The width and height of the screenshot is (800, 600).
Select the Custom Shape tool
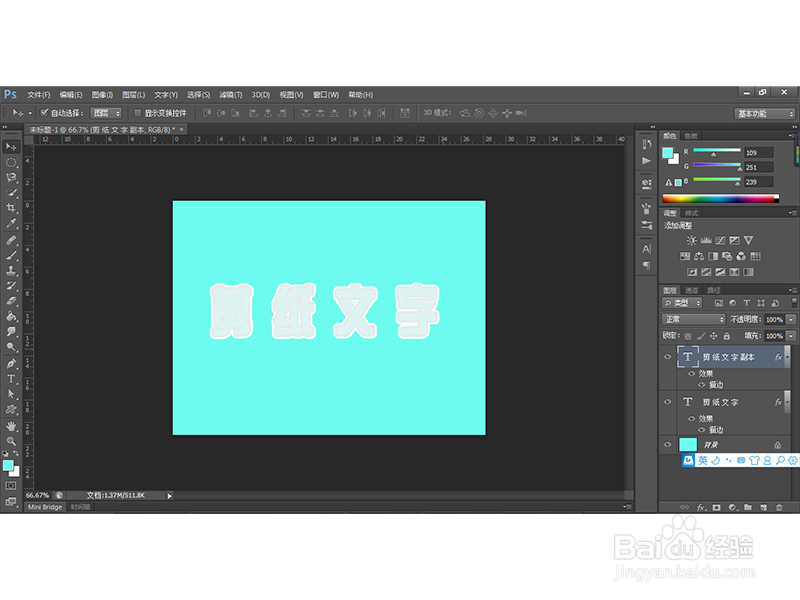click(x=11, y=409)
